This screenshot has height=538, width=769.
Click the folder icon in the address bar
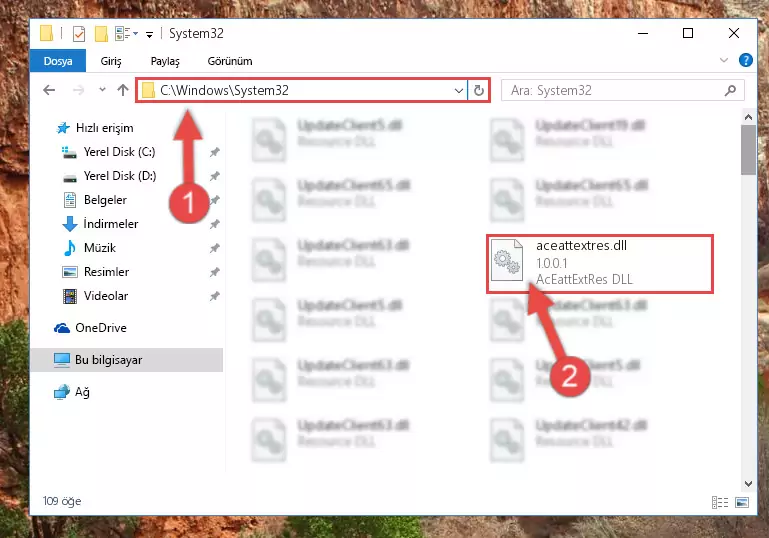click(148, 90)
